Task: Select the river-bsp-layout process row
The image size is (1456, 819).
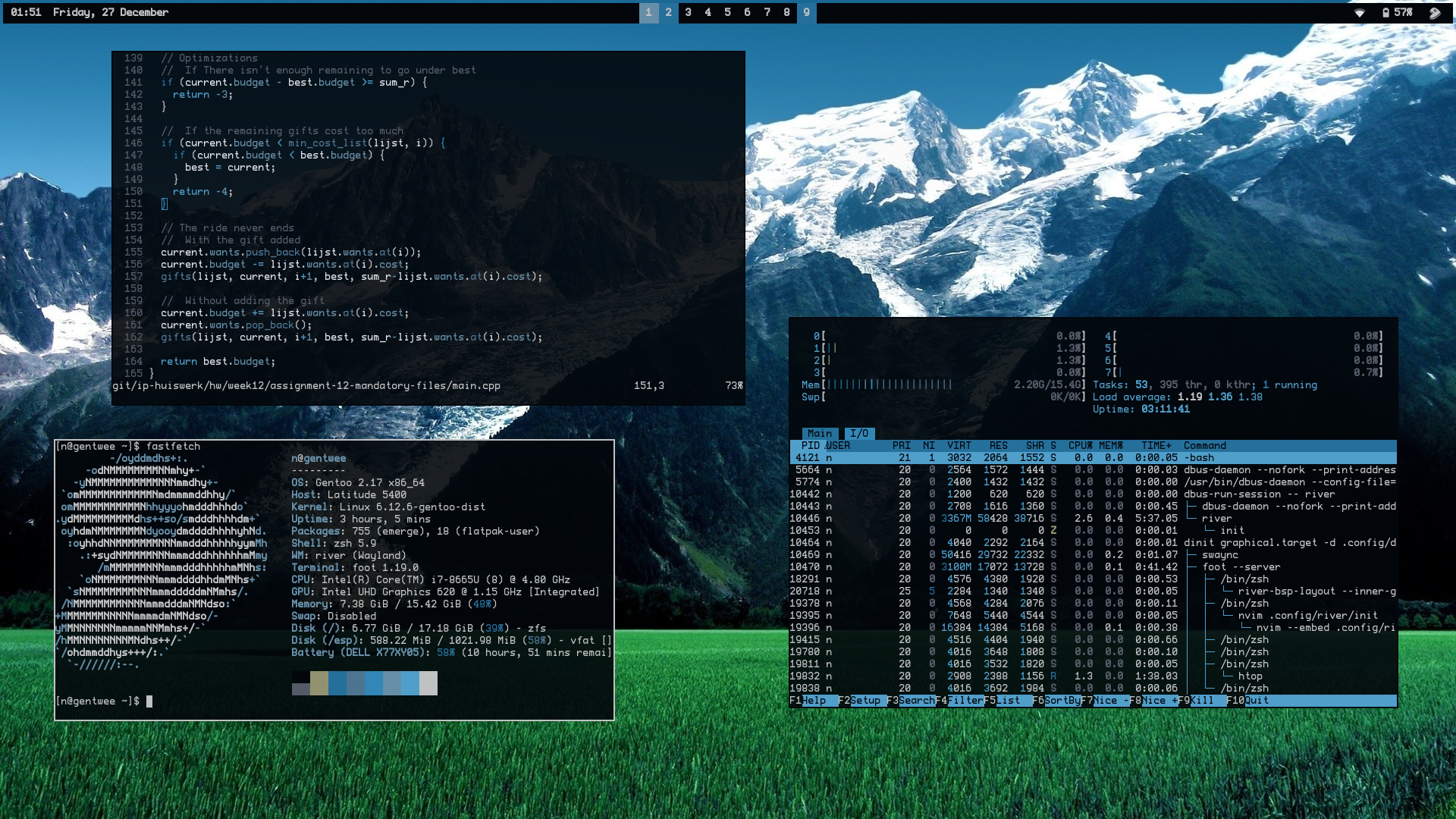Action: point(1093,591)
